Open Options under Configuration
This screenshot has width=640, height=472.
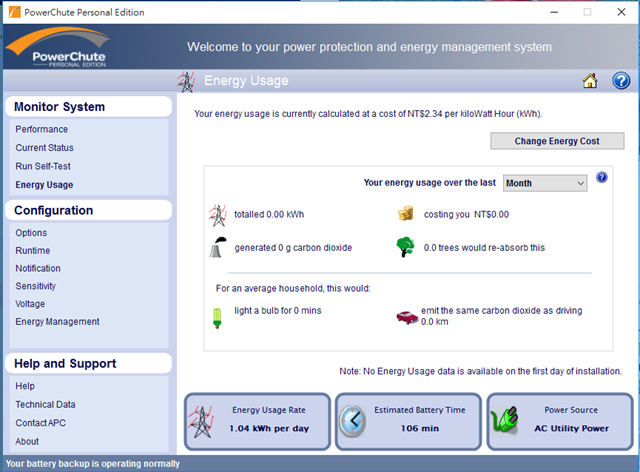pyautogui.click(x=31, y=233)
